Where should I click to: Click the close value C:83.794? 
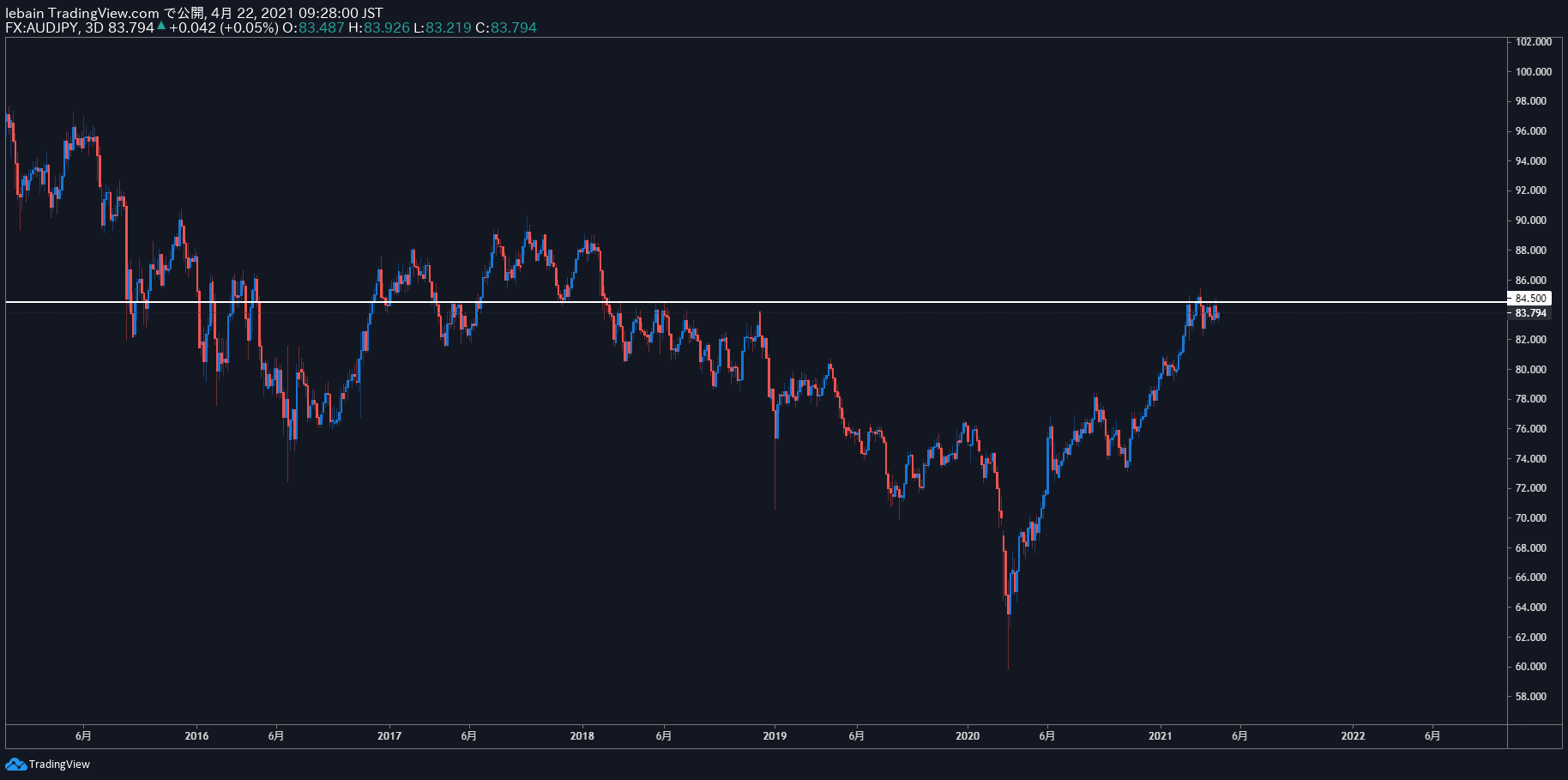pyautogui.click(x=506, y=27)
